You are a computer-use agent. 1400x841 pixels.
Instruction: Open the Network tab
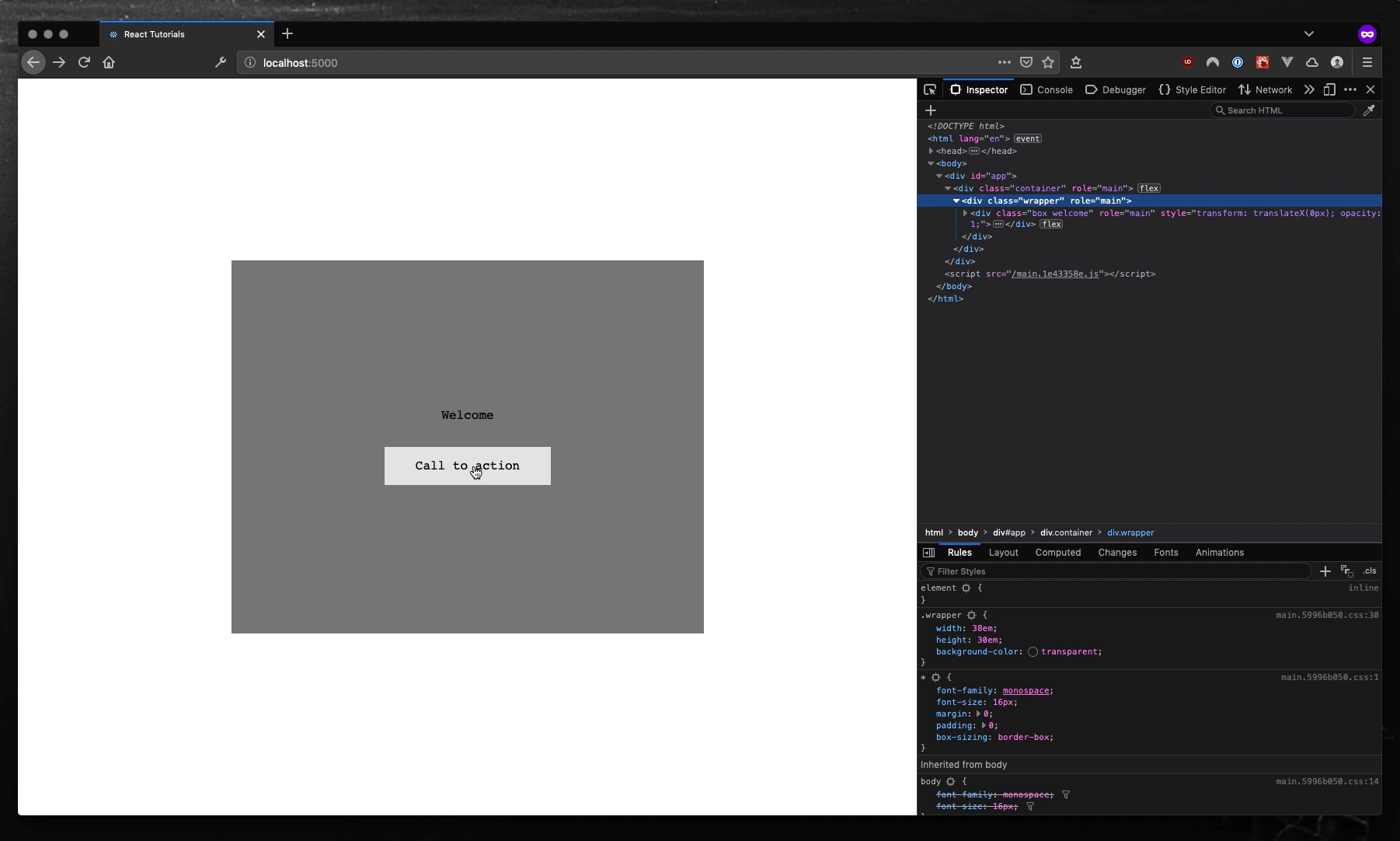coord(1266,89)
